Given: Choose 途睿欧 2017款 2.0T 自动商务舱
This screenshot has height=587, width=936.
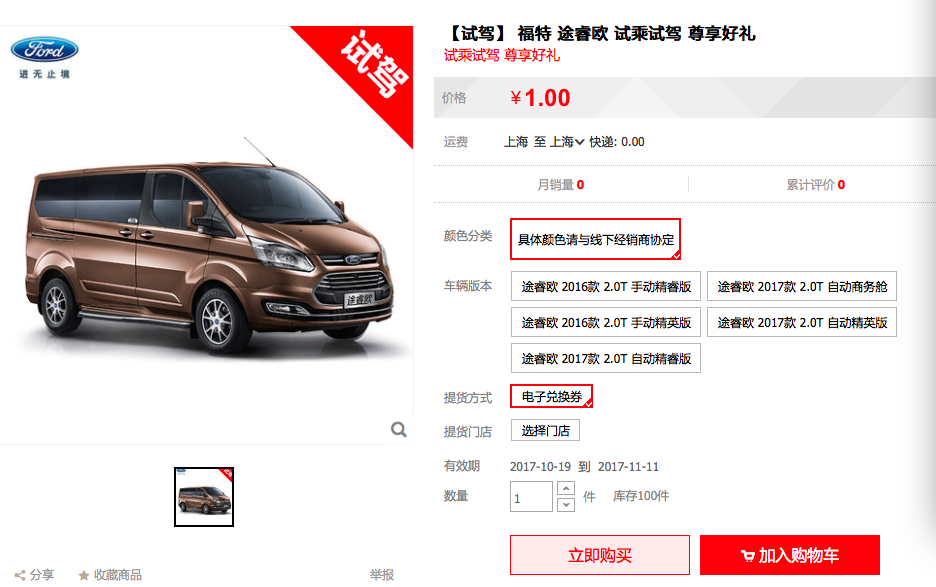Looking at the screenshot, I should (802, 287).
